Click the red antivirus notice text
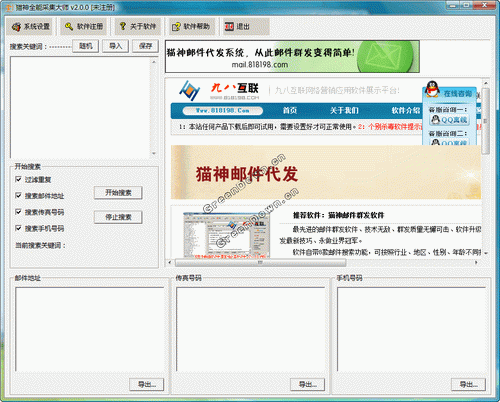 tap(391, 127)
